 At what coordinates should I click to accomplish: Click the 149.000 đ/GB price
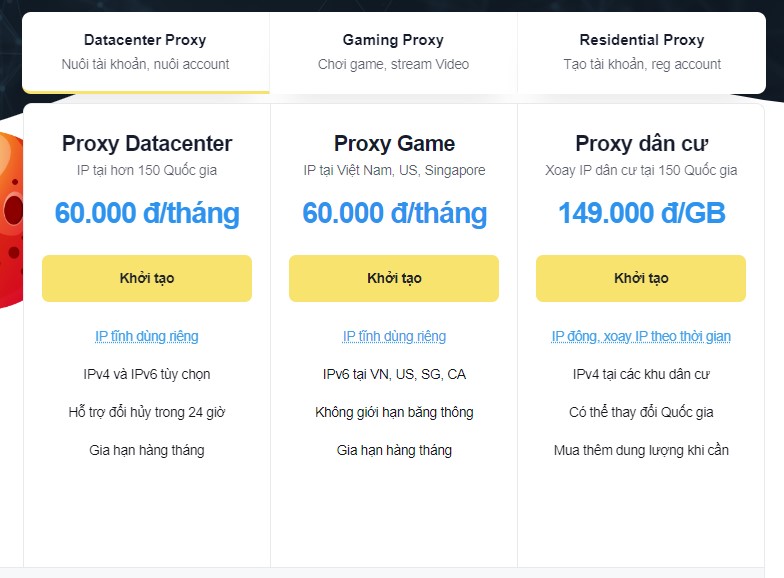coord(641,213)
